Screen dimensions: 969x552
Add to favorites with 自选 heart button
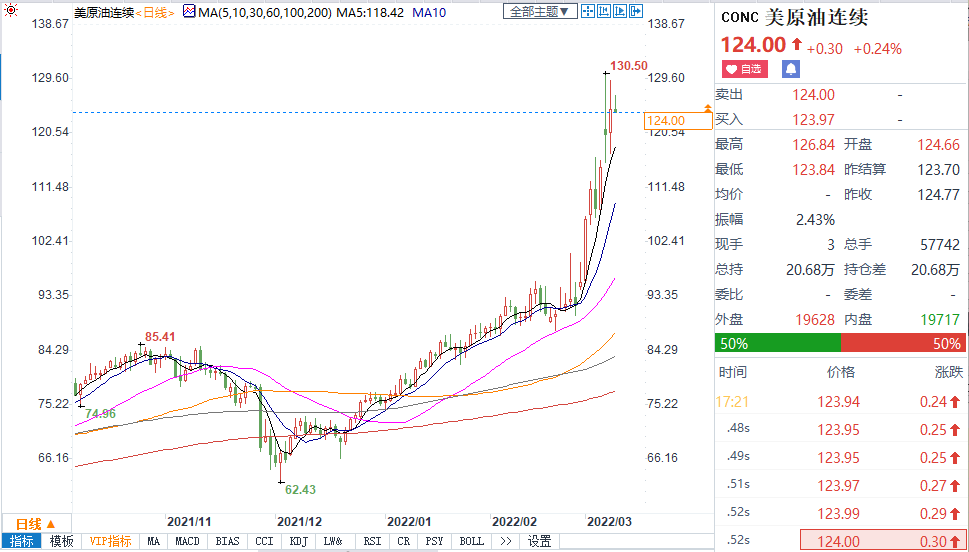pos(744,69)
